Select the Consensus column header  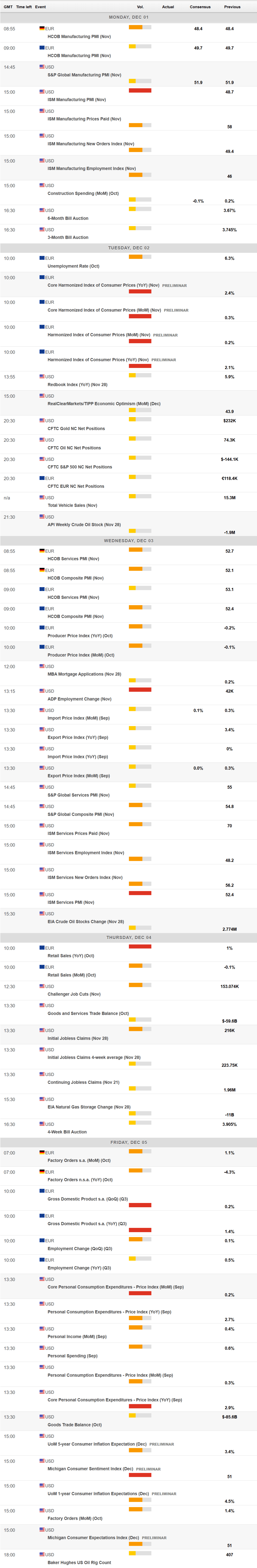point(200,7)
